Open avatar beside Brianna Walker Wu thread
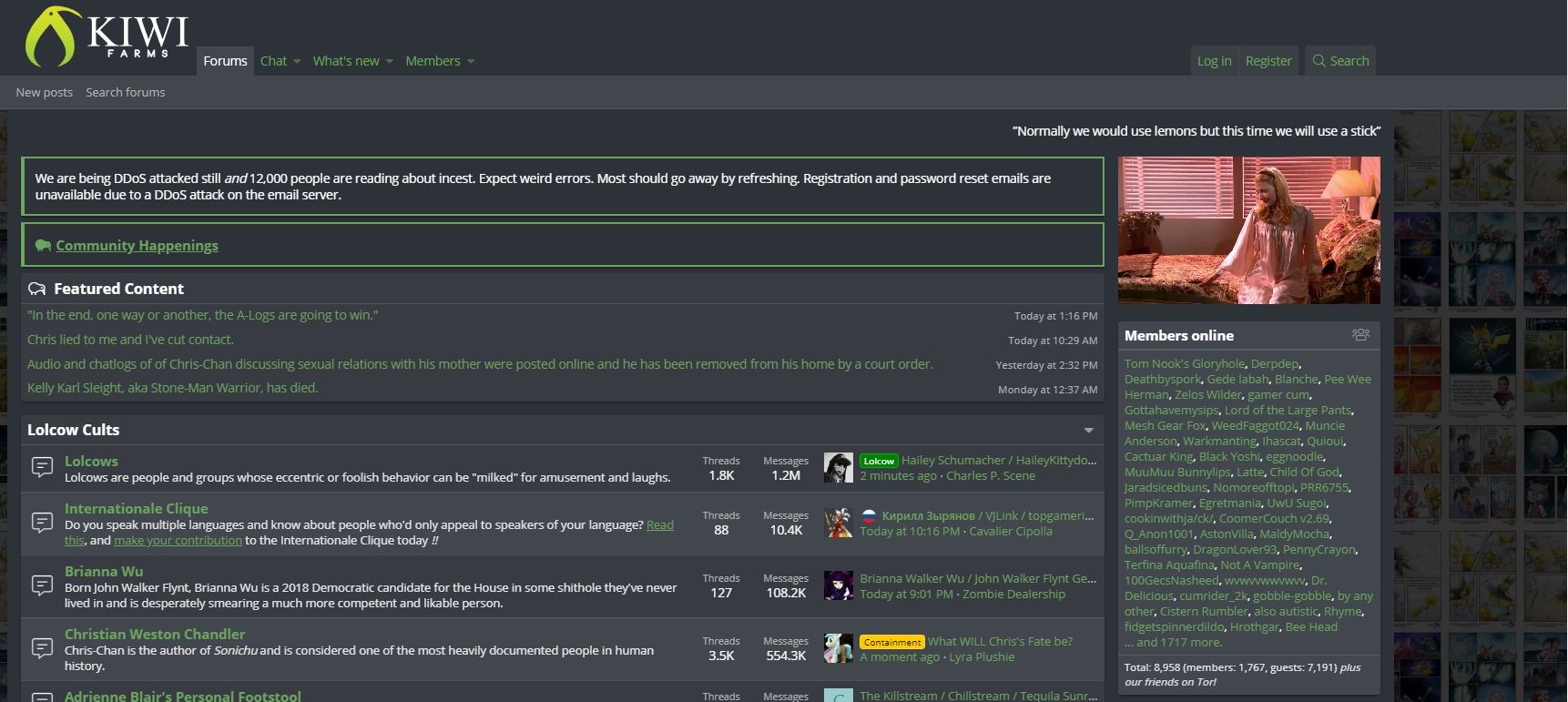This screenshot has width=1568, height=702. [x=838, y=585]
